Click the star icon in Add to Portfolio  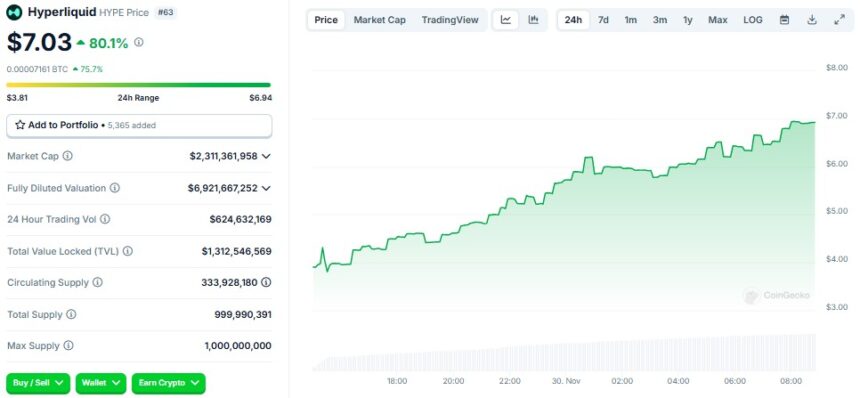click(20, 125)
